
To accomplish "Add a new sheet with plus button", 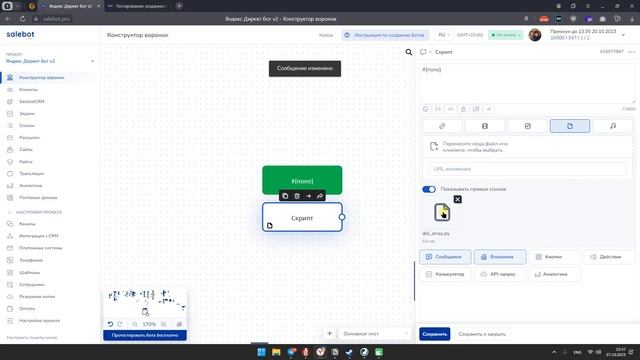I will click(x=329, y=334).
